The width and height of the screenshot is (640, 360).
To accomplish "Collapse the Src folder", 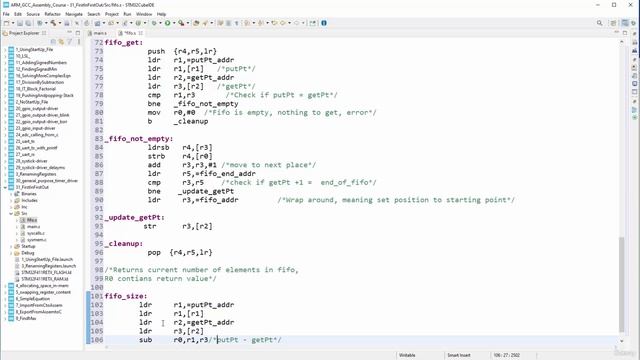I will point(11,213).
